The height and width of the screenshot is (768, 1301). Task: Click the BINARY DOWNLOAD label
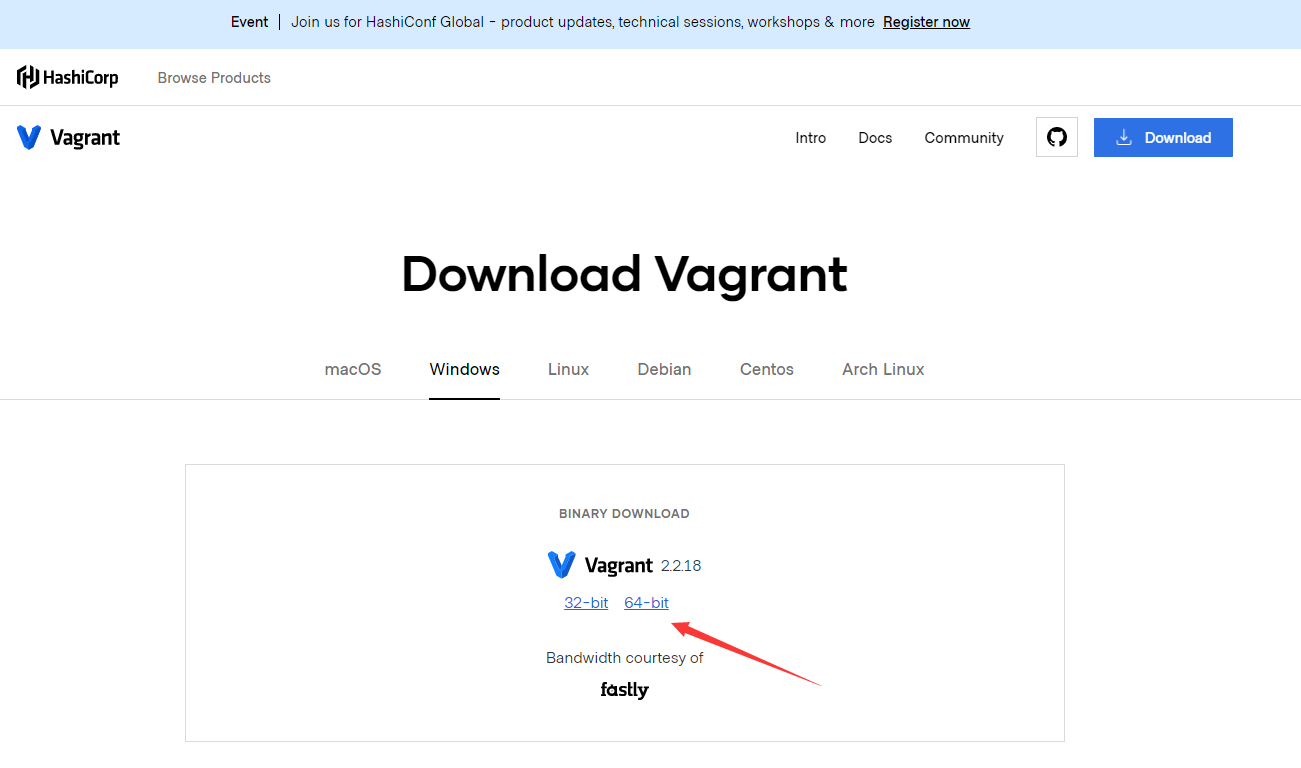click(624, 514)
